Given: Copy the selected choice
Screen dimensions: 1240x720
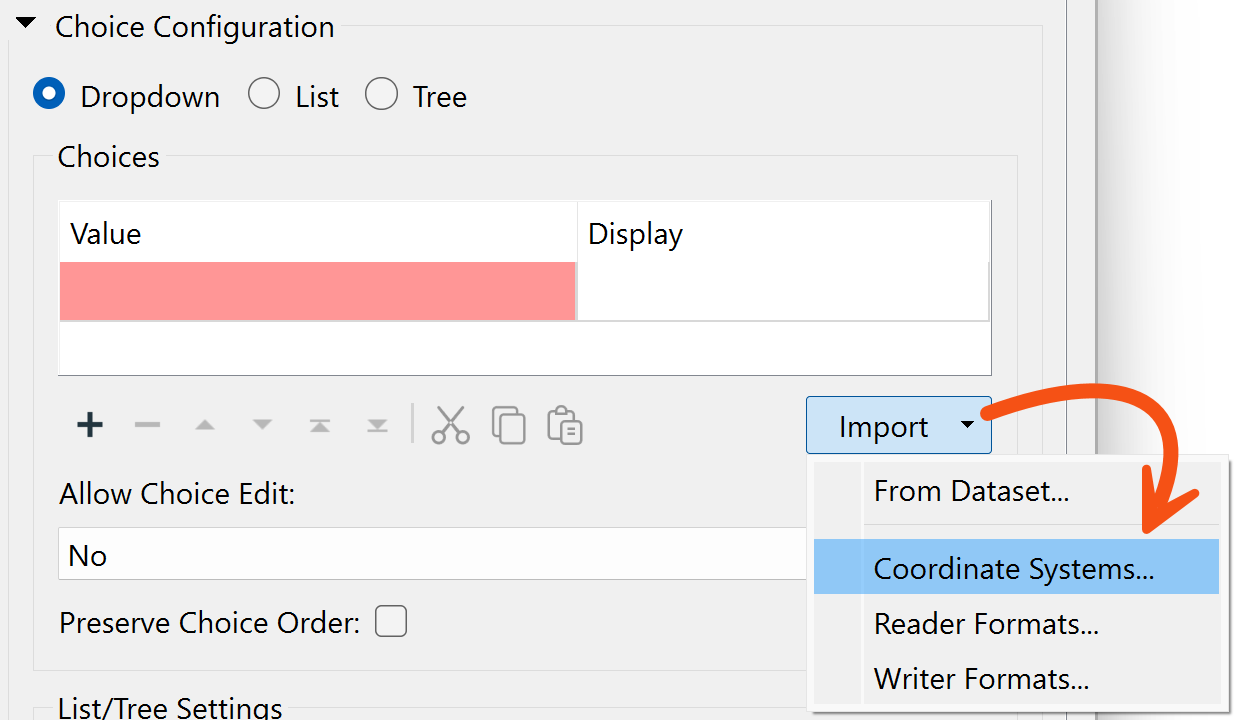Looking at the screenshot, I should pos(508,424).
